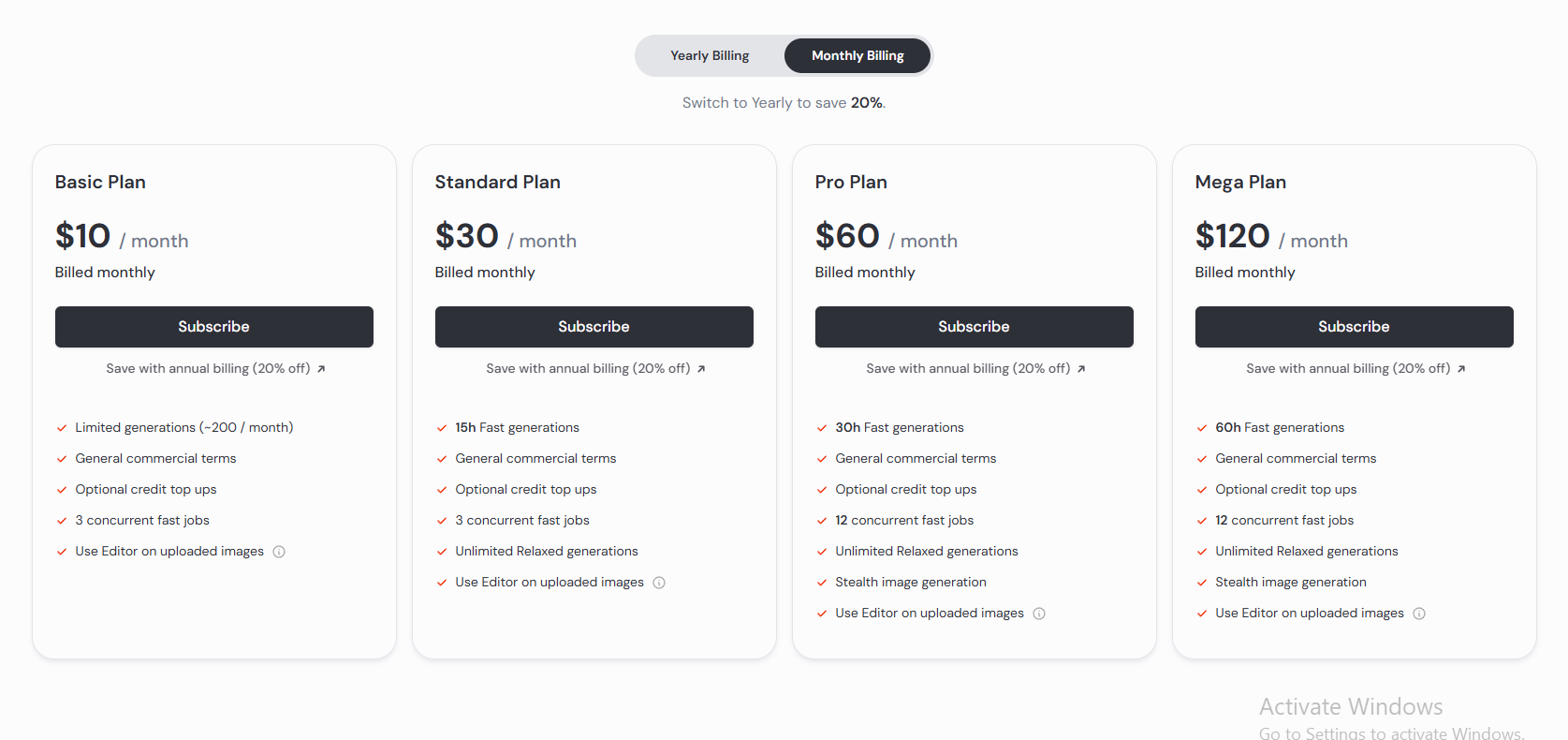Subscribe to the Basic Plan
This screenshot has width=1568, height=740.
pyautogui.click(x=214, y=327)
